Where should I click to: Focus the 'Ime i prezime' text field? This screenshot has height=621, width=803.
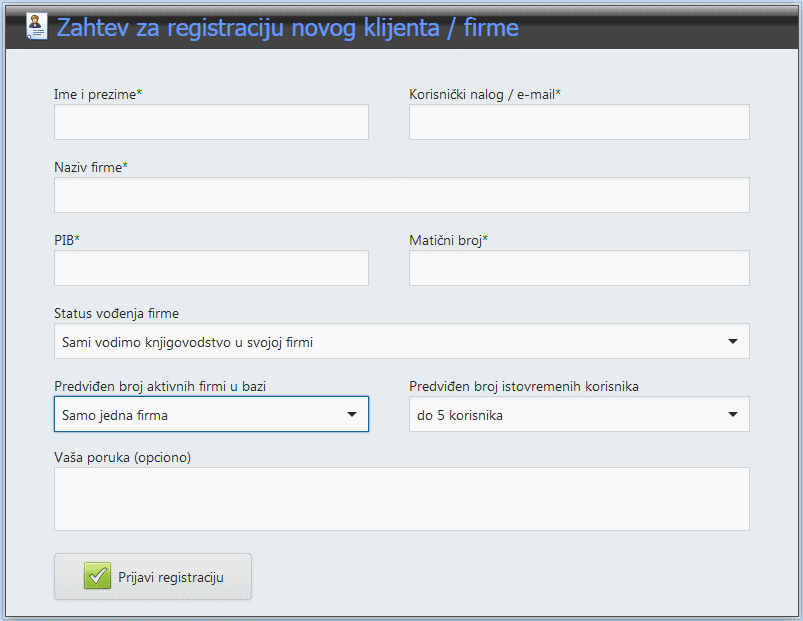point(211,122)
